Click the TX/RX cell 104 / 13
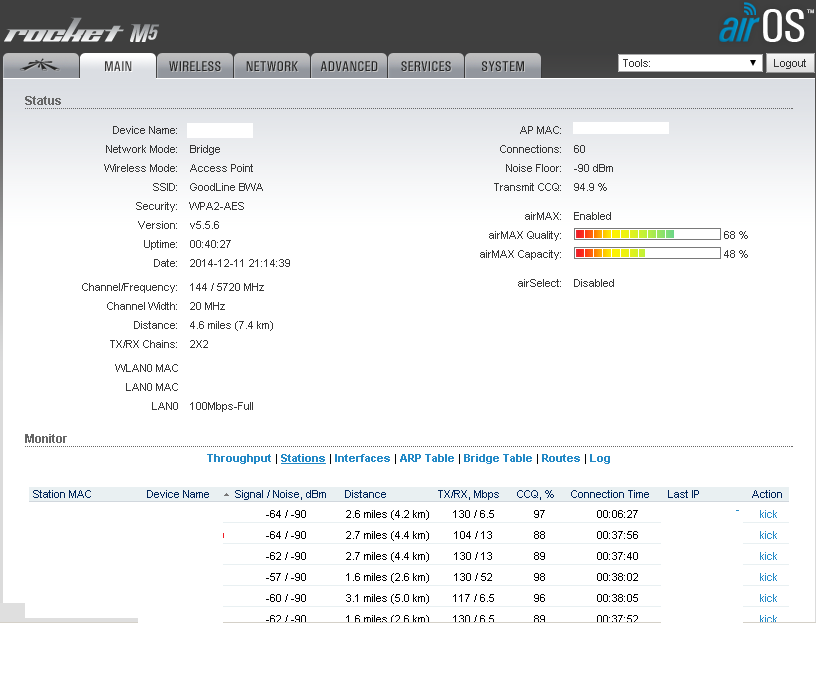The height and width of the screenshot is (690, 818). coord(472,535)
